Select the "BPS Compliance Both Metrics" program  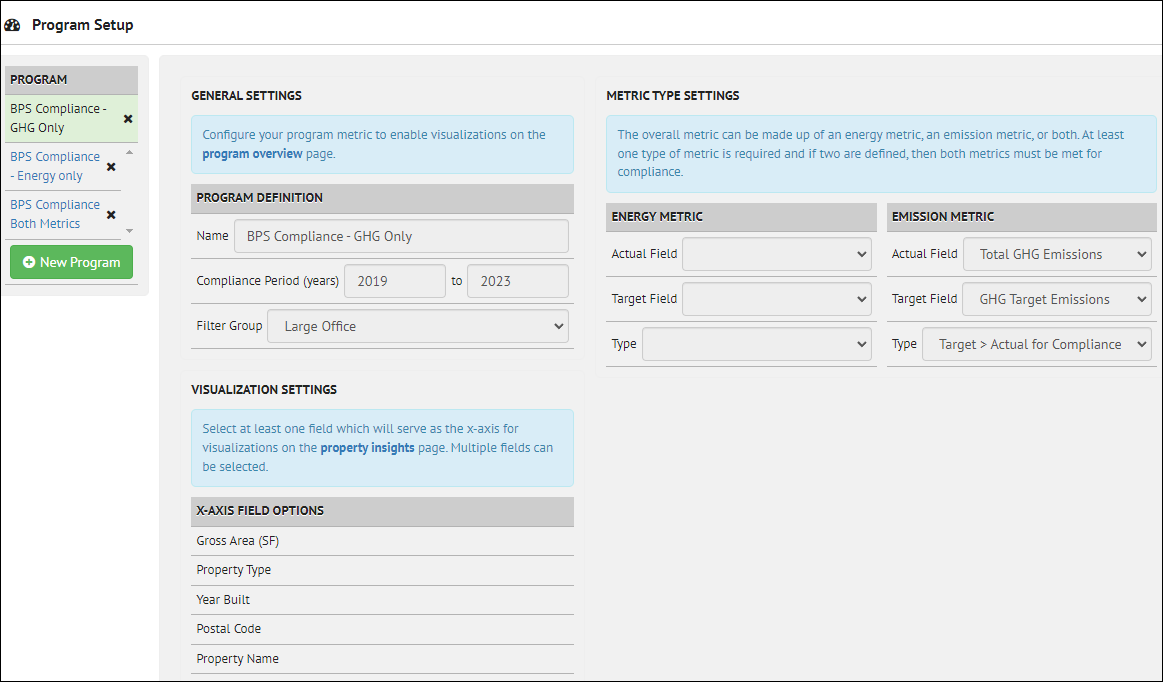pos(55,213)
